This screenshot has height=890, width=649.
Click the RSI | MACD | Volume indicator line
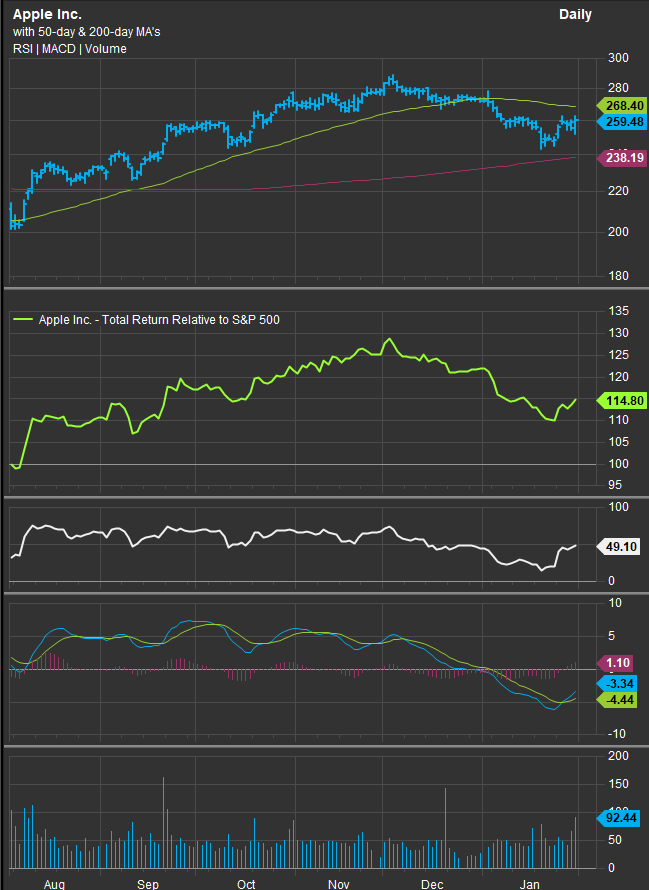click(70, 49)
